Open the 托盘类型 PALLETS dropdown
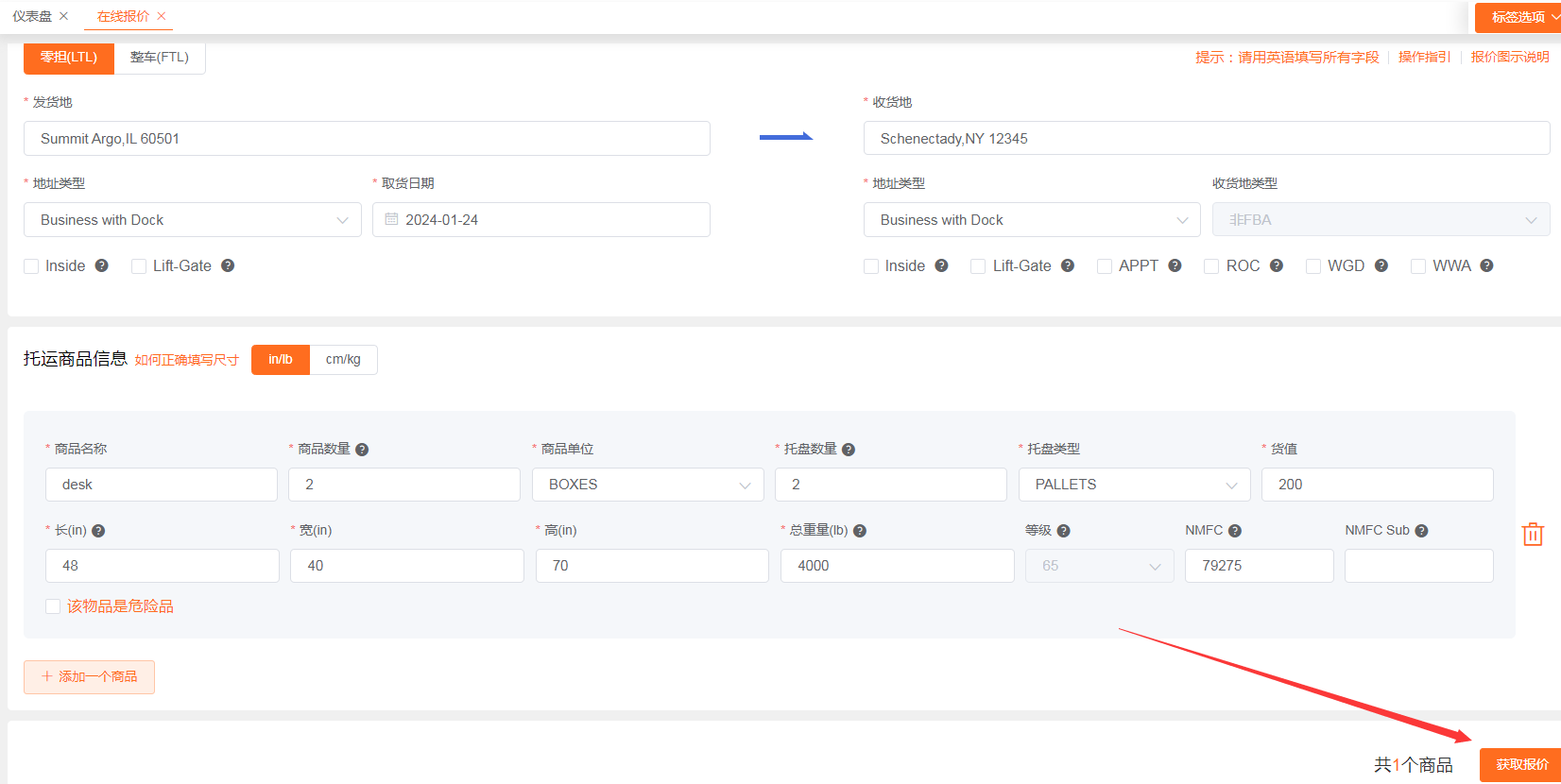 [x=1134, y=485]
